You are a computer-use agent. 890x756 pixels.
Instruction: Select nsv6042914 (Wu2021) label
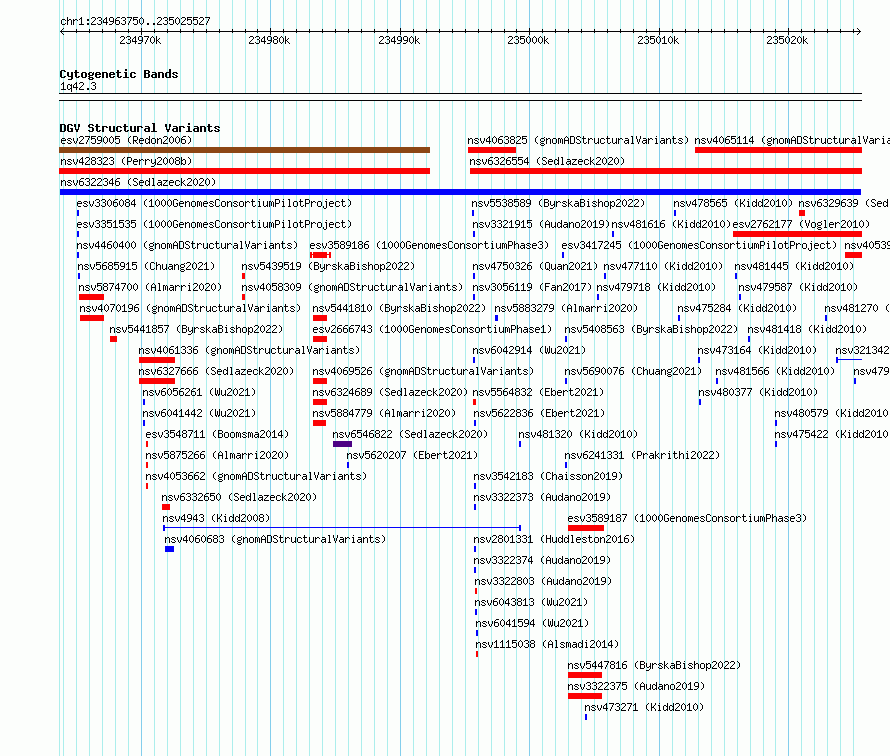(529, 350)
